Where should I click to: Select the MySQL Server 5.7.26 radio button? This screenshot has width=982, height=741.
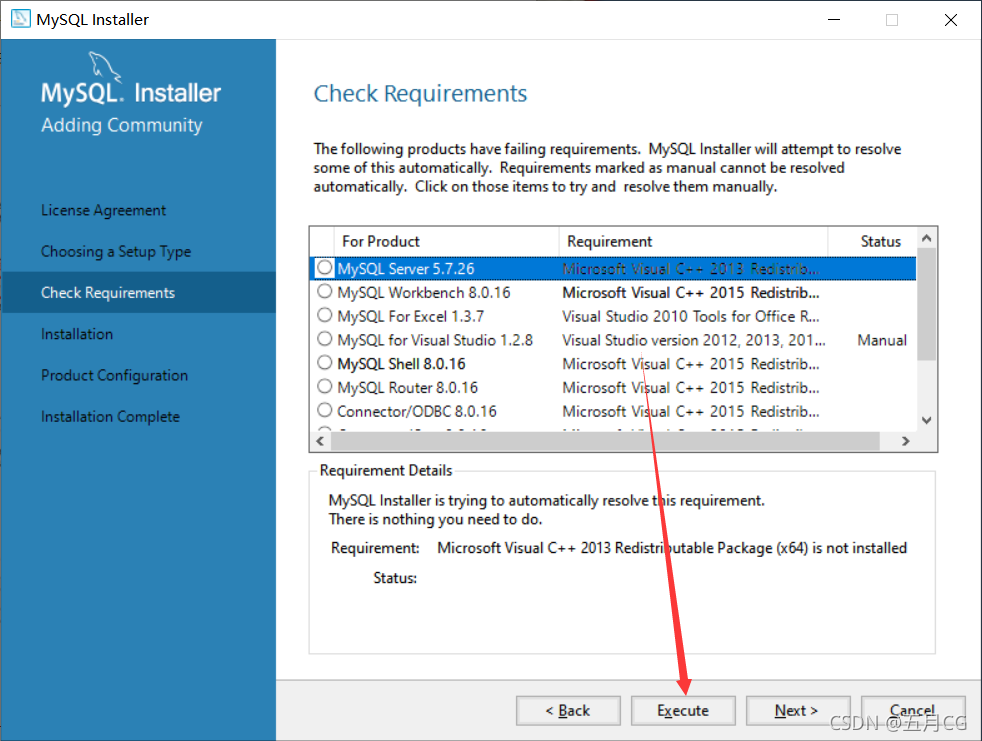click(x=324, y=267)
